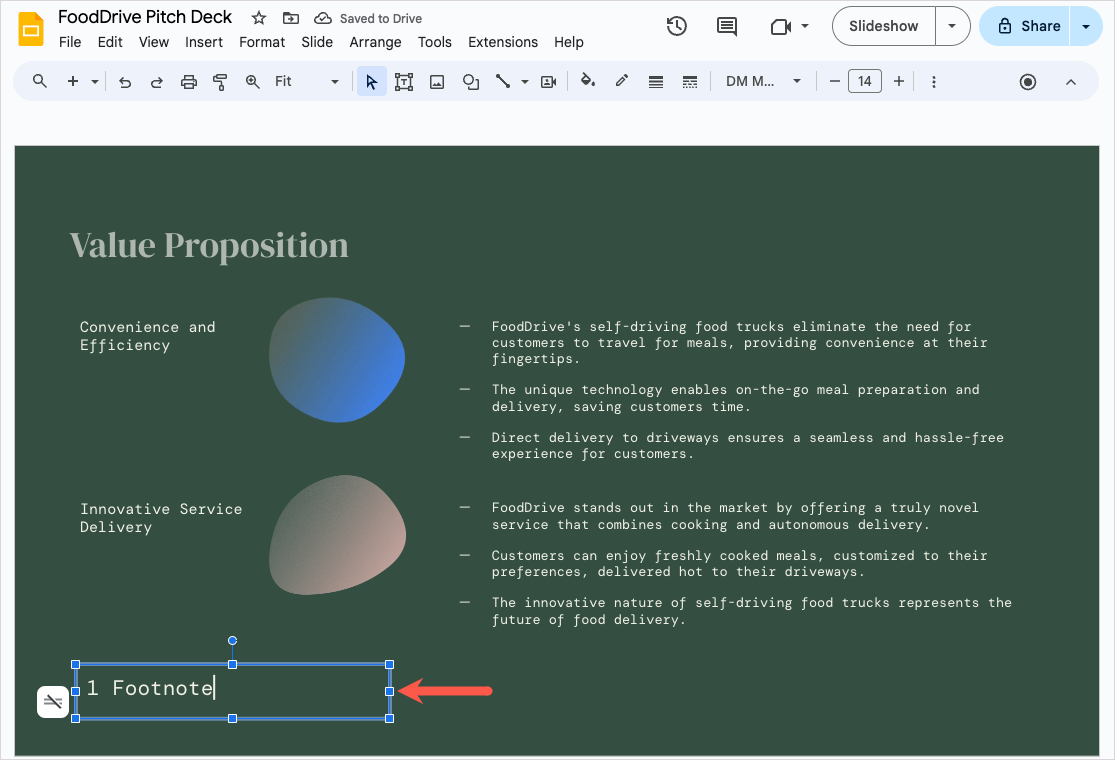This screenshot has height=760, width=1115.
Task: Open the Slideshow options dropdown arrow
Action: [952, 26]
